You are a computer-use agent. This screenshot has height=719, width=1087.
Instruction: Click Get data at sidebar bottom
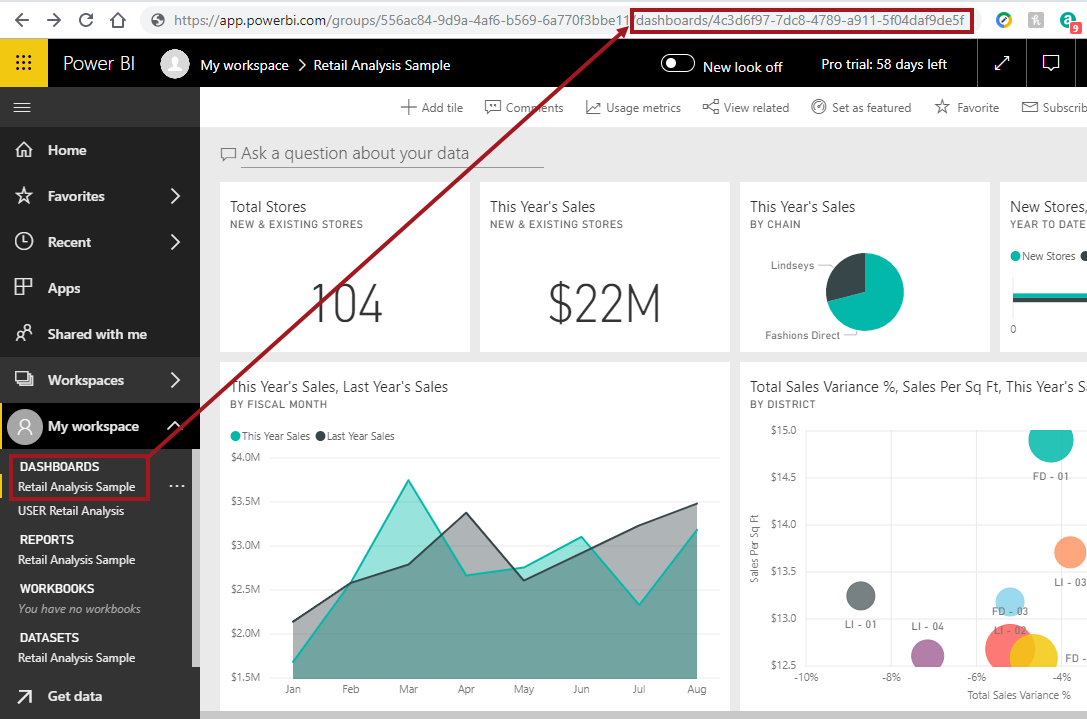coord(74,696)
